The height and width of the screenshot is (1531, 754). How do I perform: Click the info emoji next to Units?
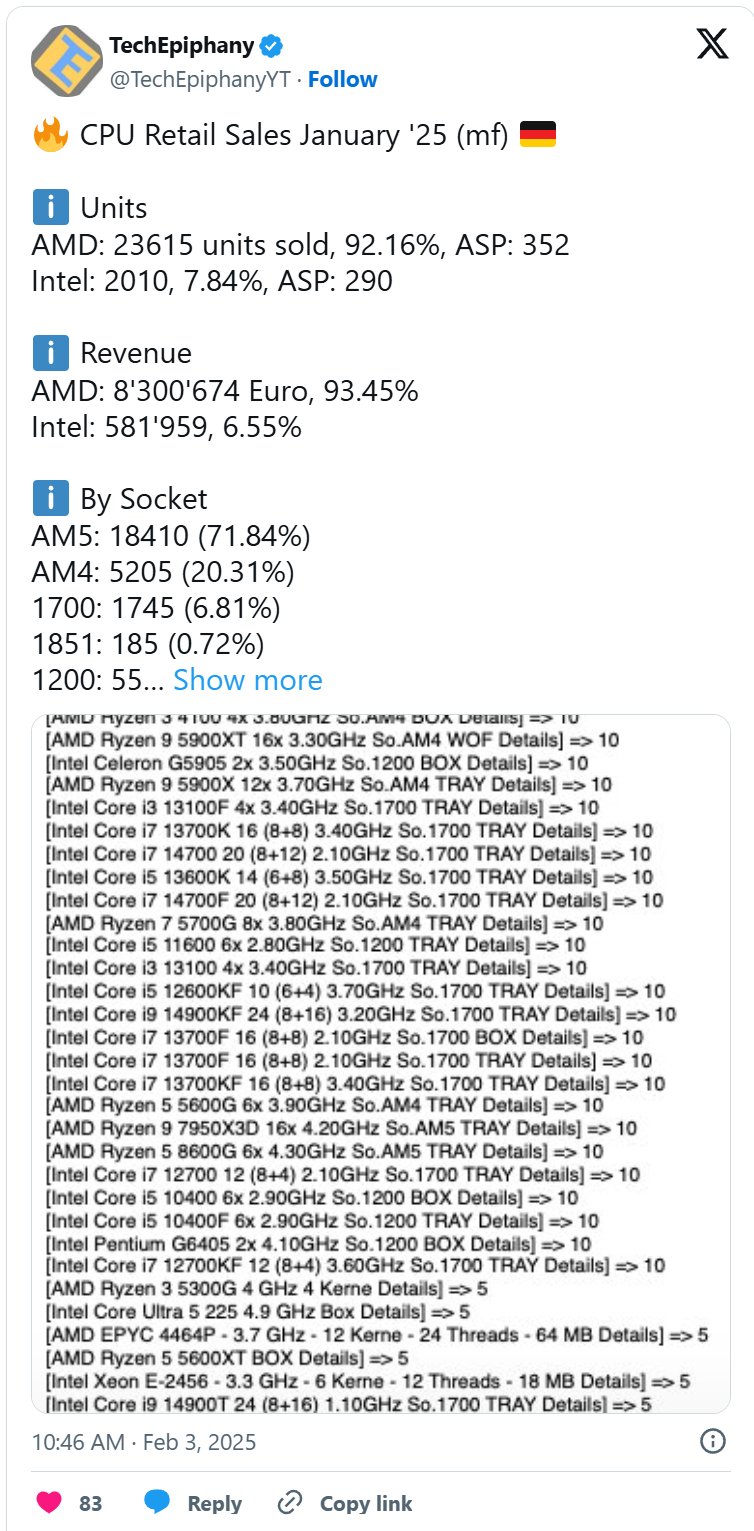(x=50, y=208)
